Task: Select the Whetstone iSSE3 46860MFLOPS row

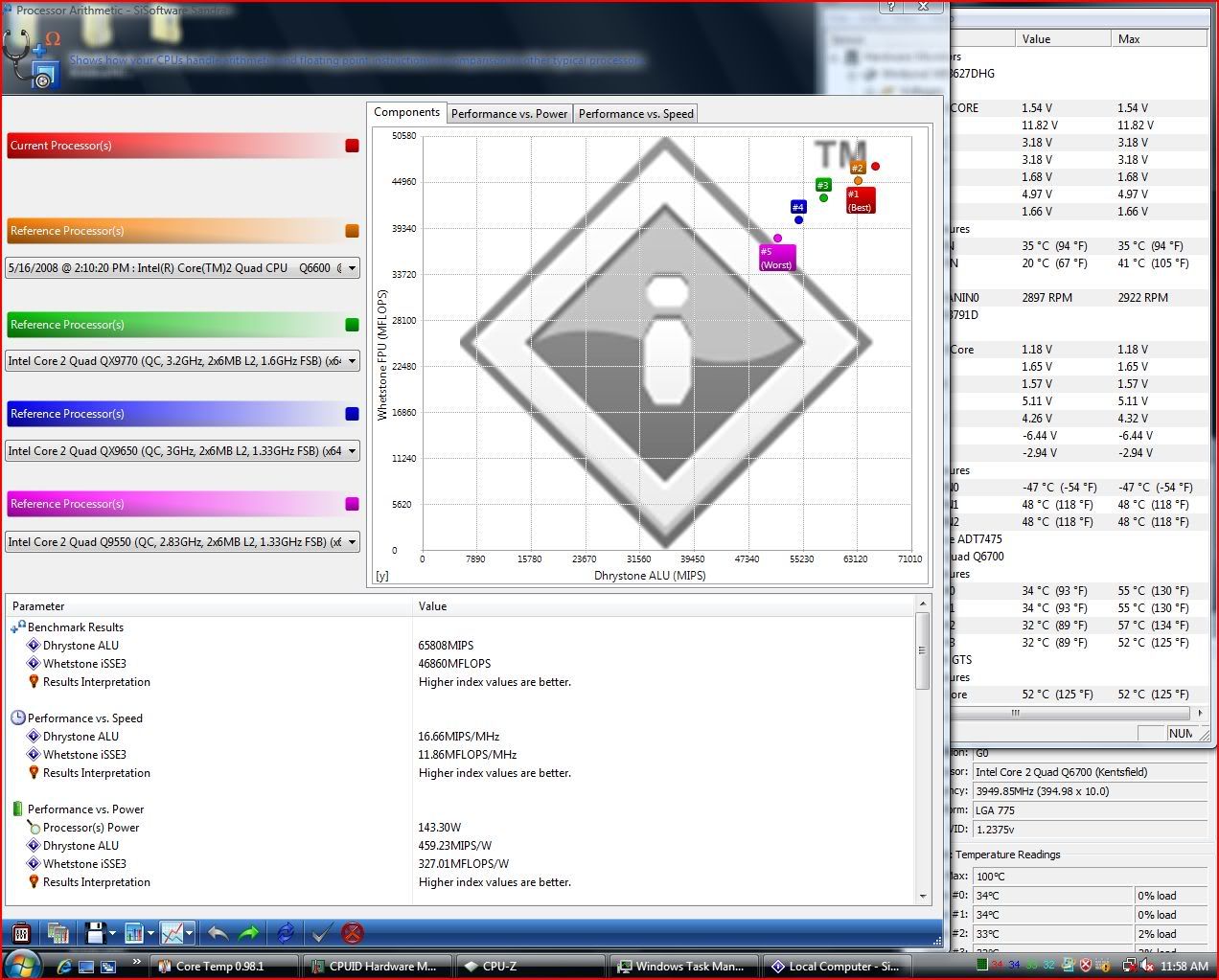Action: coord(461,663)
